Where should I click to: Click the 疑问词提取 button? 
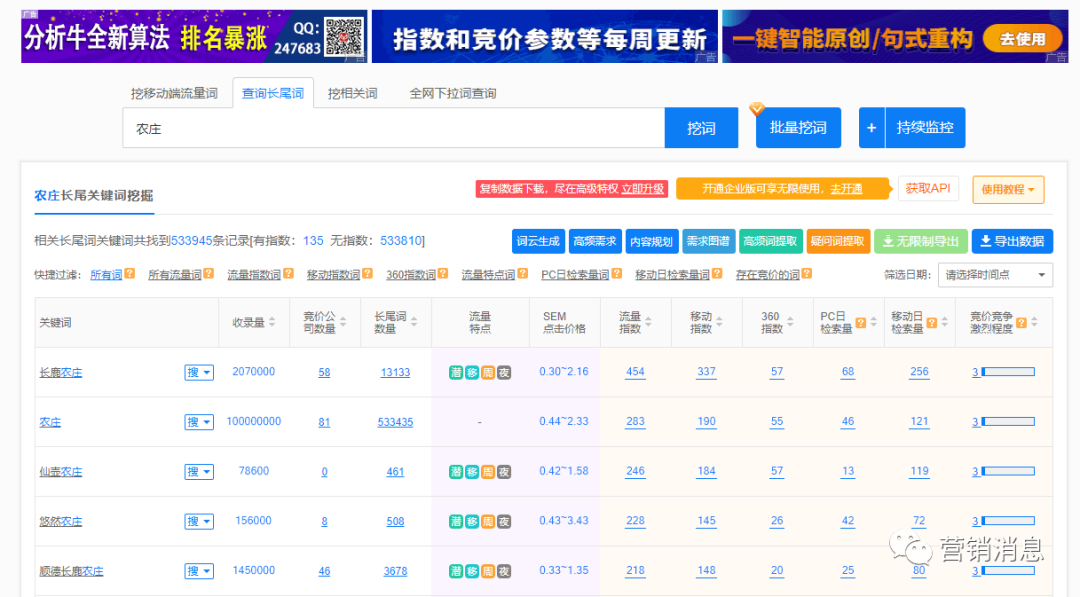pos(838,241)
